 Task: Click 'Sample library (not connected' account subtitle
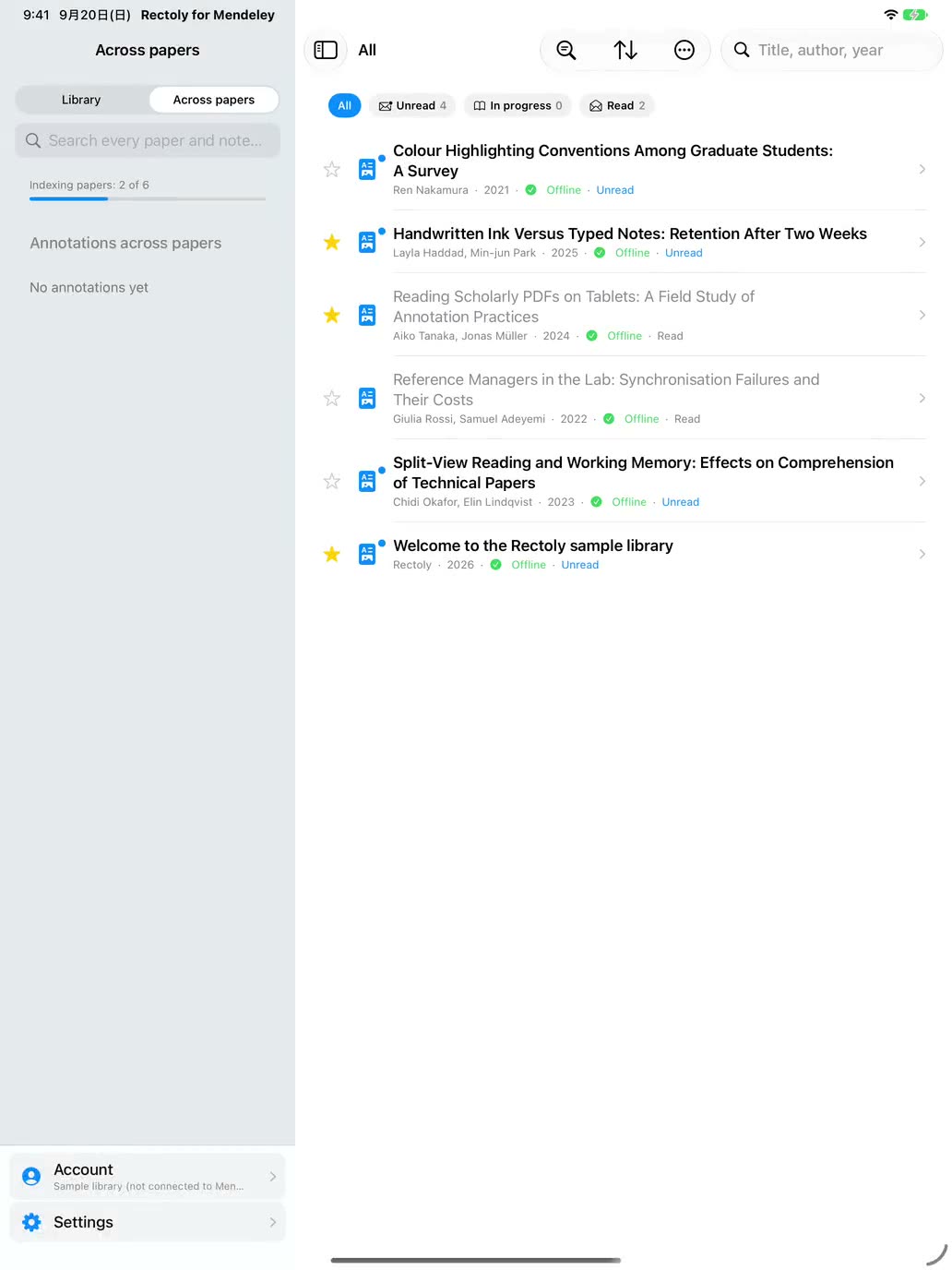(149, 1186)
